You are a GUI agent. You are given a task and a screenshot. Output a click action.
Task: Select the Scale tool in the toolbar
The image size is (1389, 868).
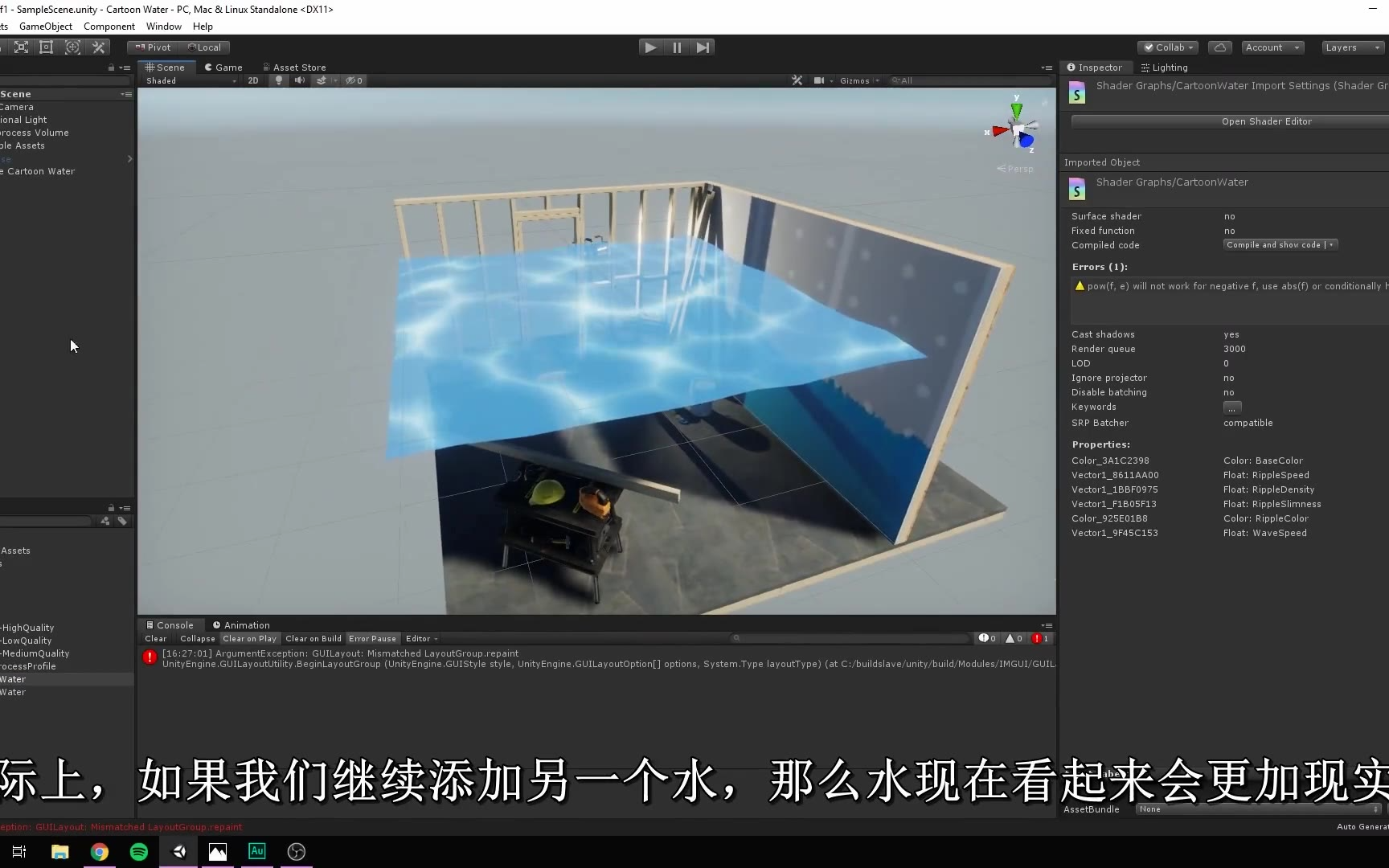[x=21, y=47]
